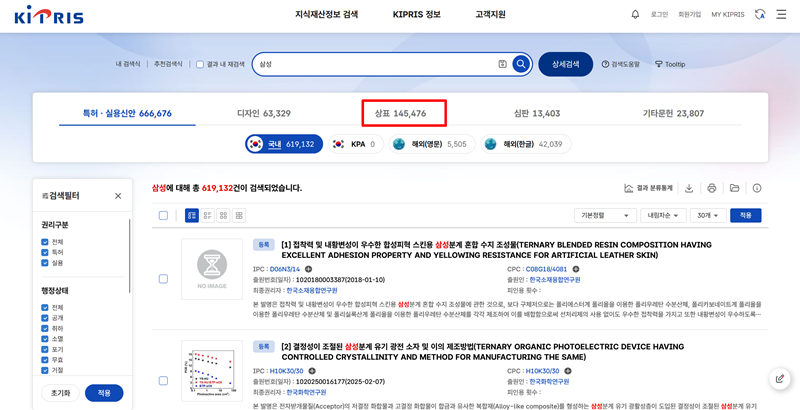Open MY KIPRIS

click(728, 14)
